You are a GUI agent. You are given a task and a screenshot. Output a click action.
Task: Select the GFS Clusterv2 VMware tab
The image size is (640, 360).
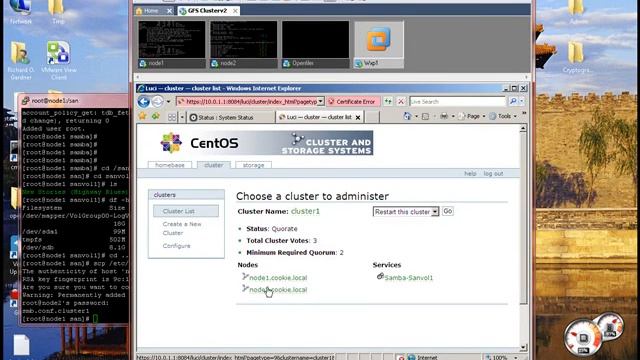(x=208, y=11)
